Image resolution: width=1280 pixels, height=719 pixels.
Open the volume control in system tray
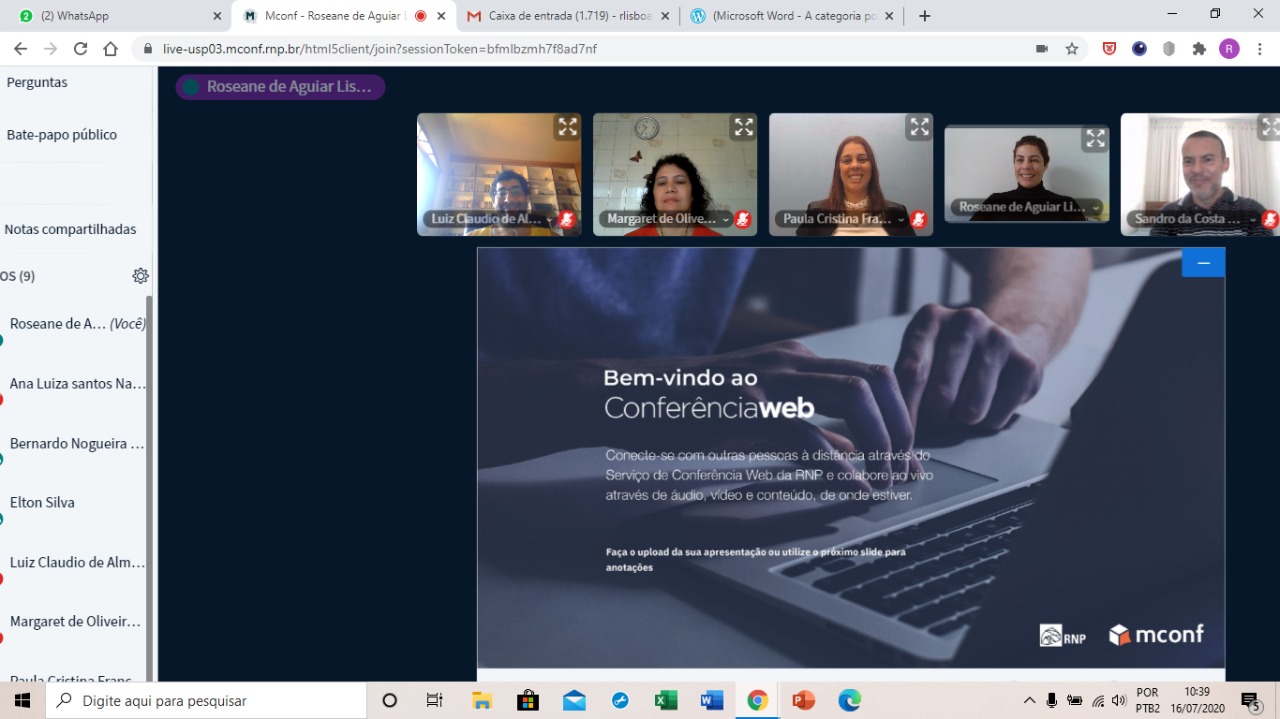pos(1119,700)
